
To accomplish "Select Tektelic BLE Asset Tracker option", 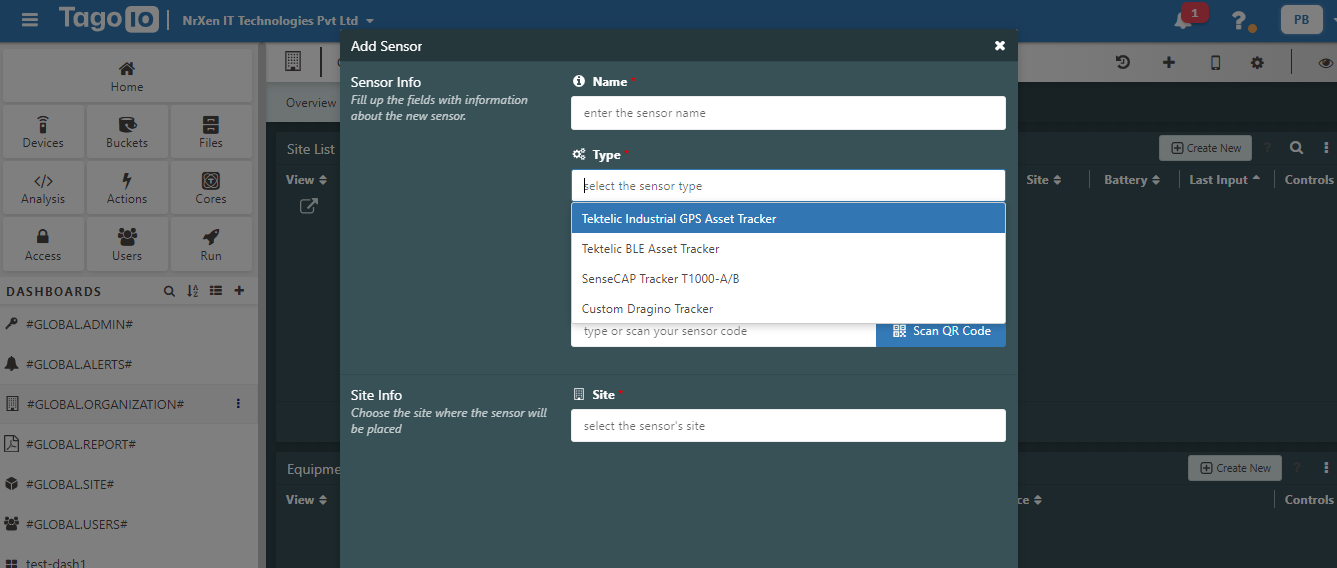I will point(788,249).
